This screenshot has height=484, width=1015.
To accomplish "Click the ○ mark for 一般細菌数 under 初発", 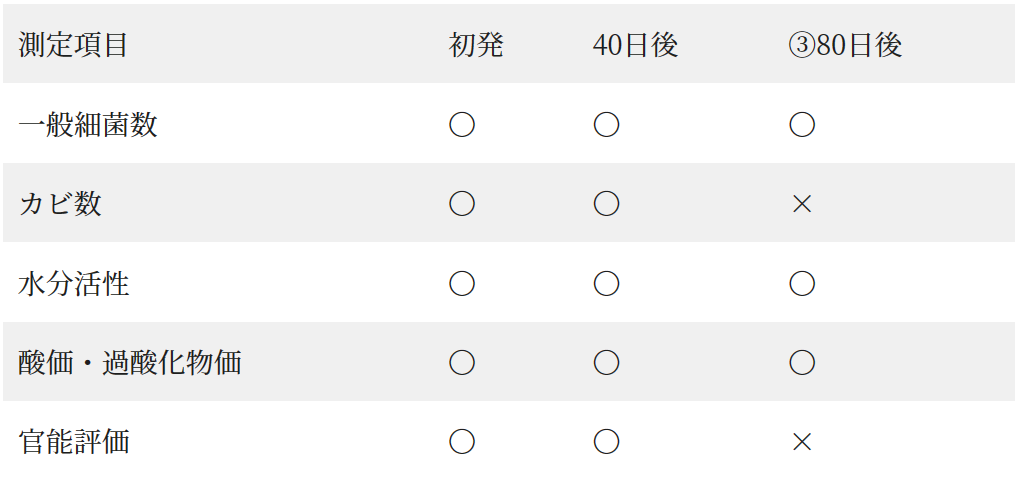I will (461, 125).
